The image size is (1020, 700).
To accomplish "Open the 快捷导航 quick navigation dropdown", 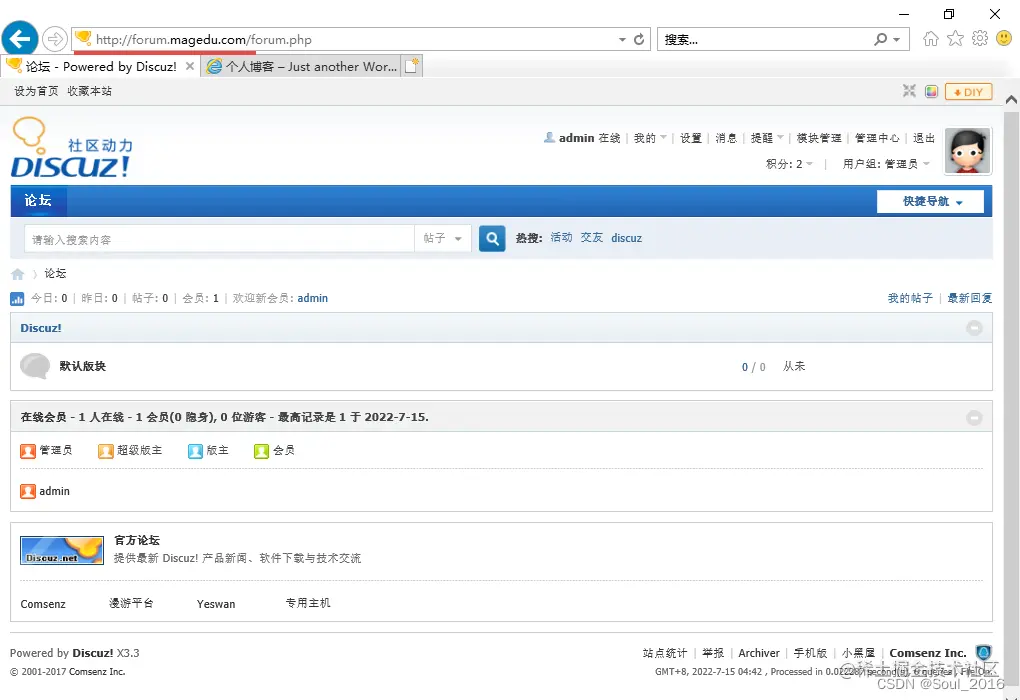I will pyautogui.click(x=930, y=201).
